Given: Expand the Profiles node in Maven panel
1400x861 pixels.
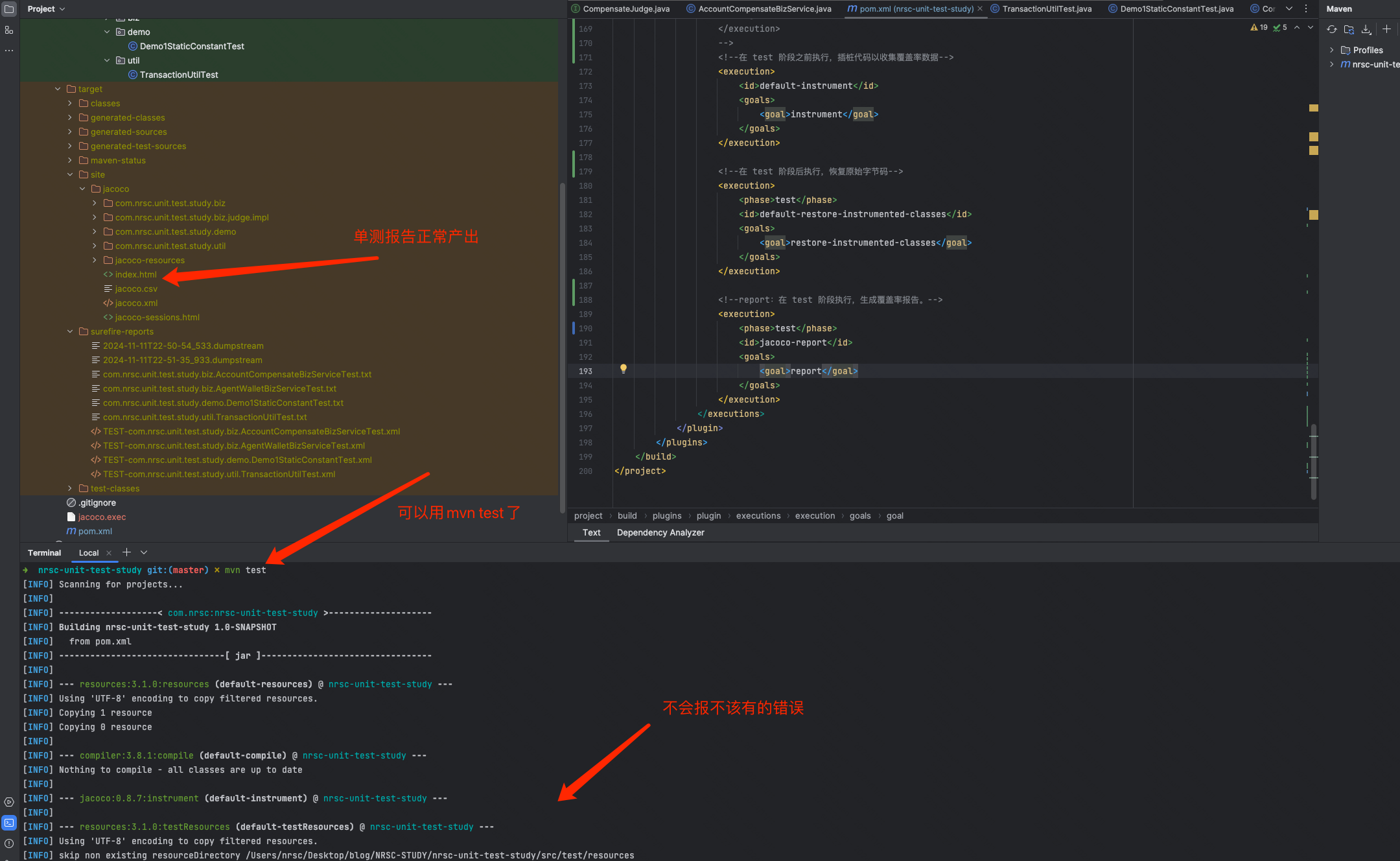Looking at the screenshot, I should tap(1331, 50).
